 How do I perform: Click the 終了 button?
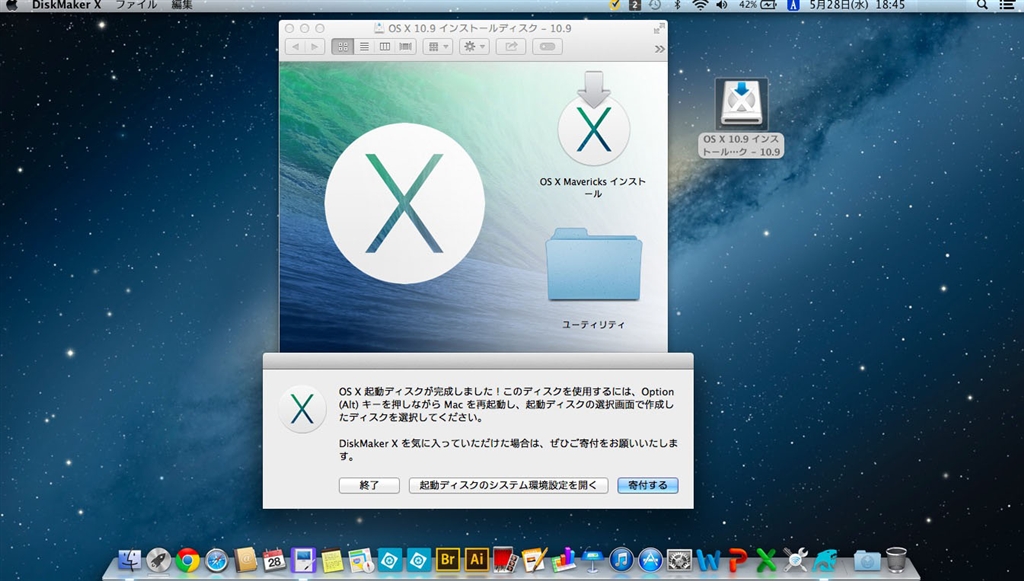click(369, 485)
